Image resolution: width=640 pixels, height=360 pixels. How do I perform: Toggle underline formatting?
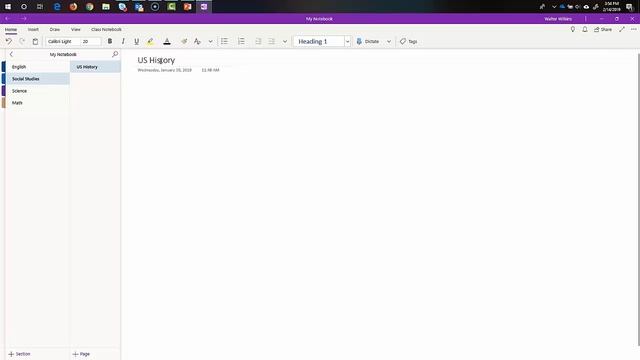(x=136, y=41)
